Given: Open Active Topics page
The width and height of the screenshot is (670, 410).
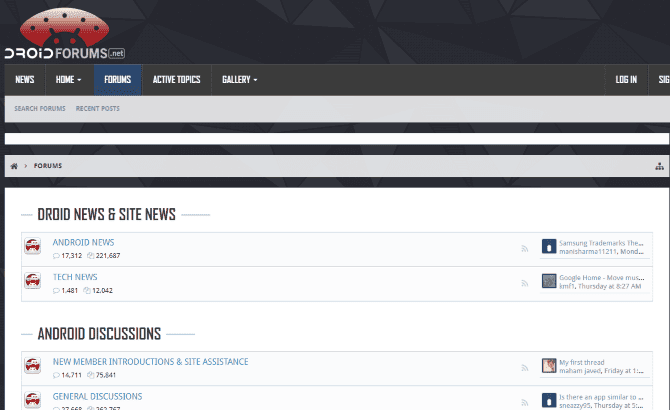Looking at the screenshot, I should click(176, 79).
